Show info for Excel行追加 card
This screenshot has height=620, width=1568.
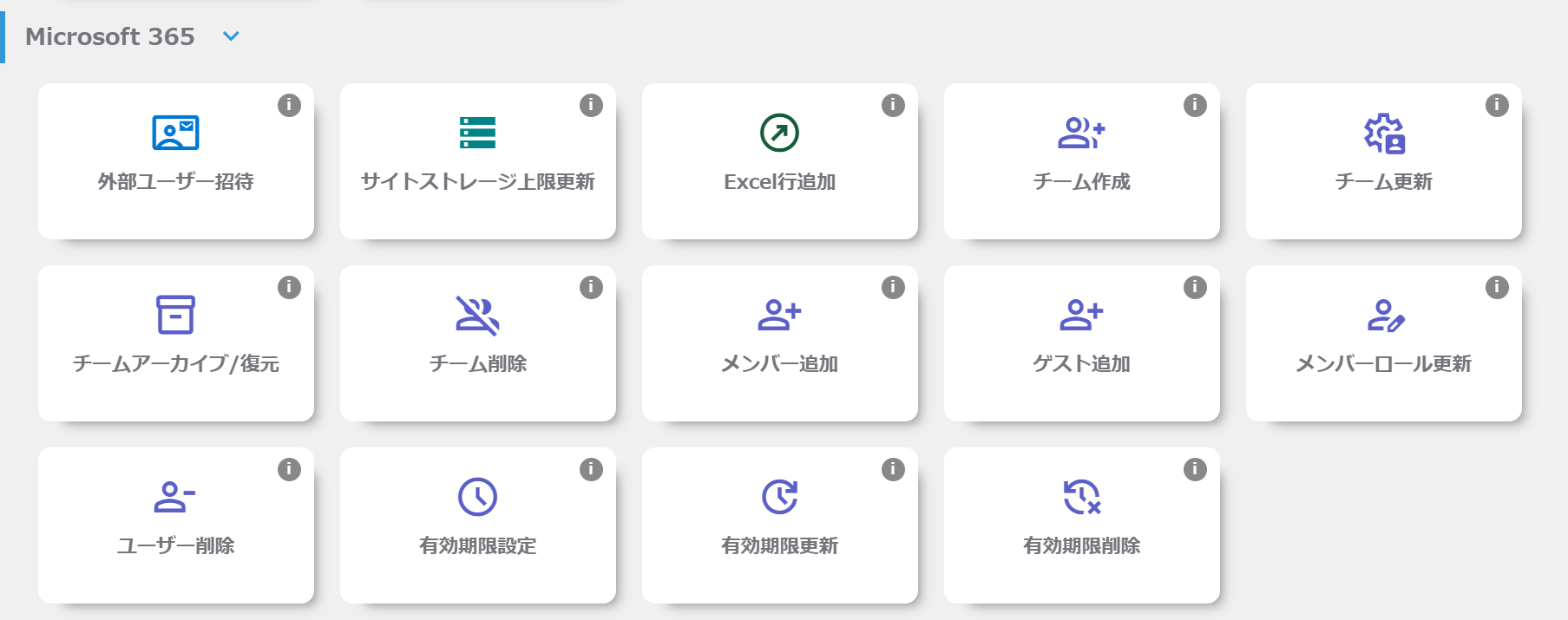point(893,105)
